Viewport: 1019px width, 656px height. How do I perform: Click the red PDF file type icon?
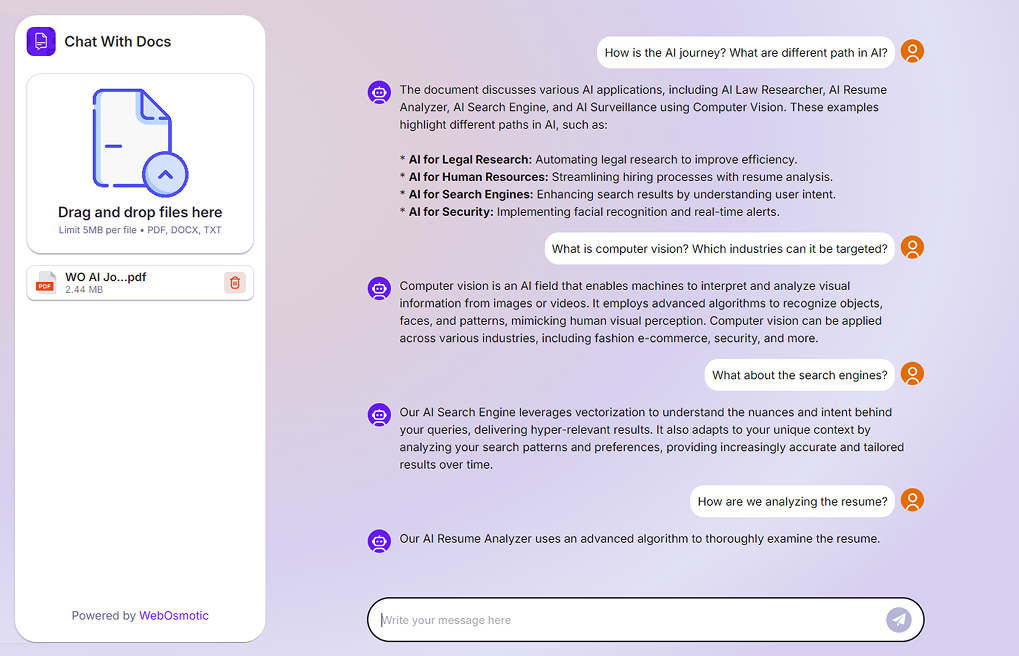tap(46, 283)
